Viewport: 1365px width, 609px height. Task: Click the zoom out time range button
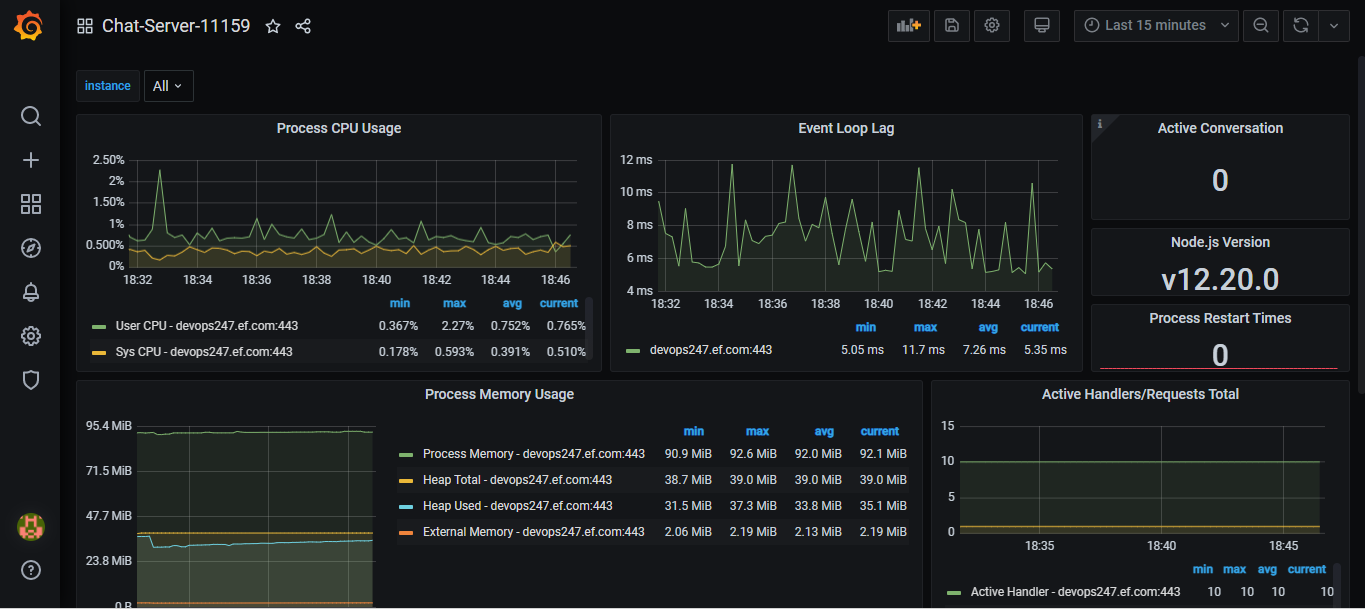point(1261,26)
